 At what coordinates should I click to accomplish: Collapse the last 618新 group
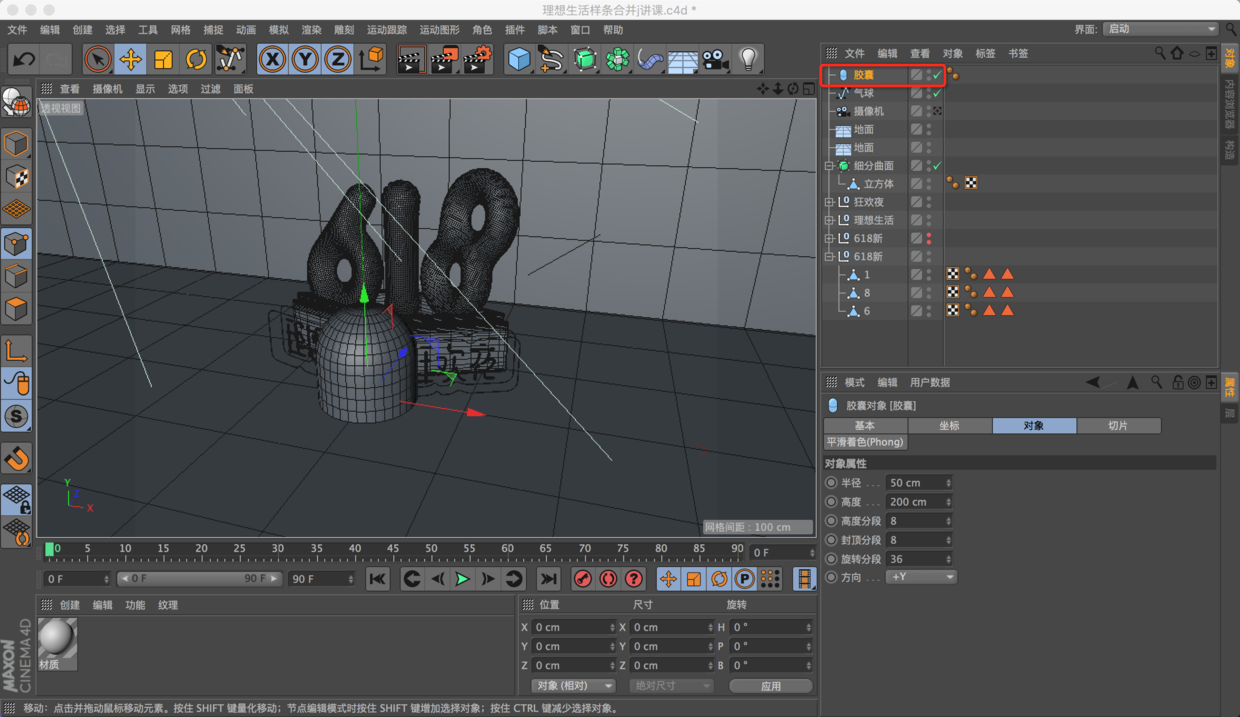(829, 257)
